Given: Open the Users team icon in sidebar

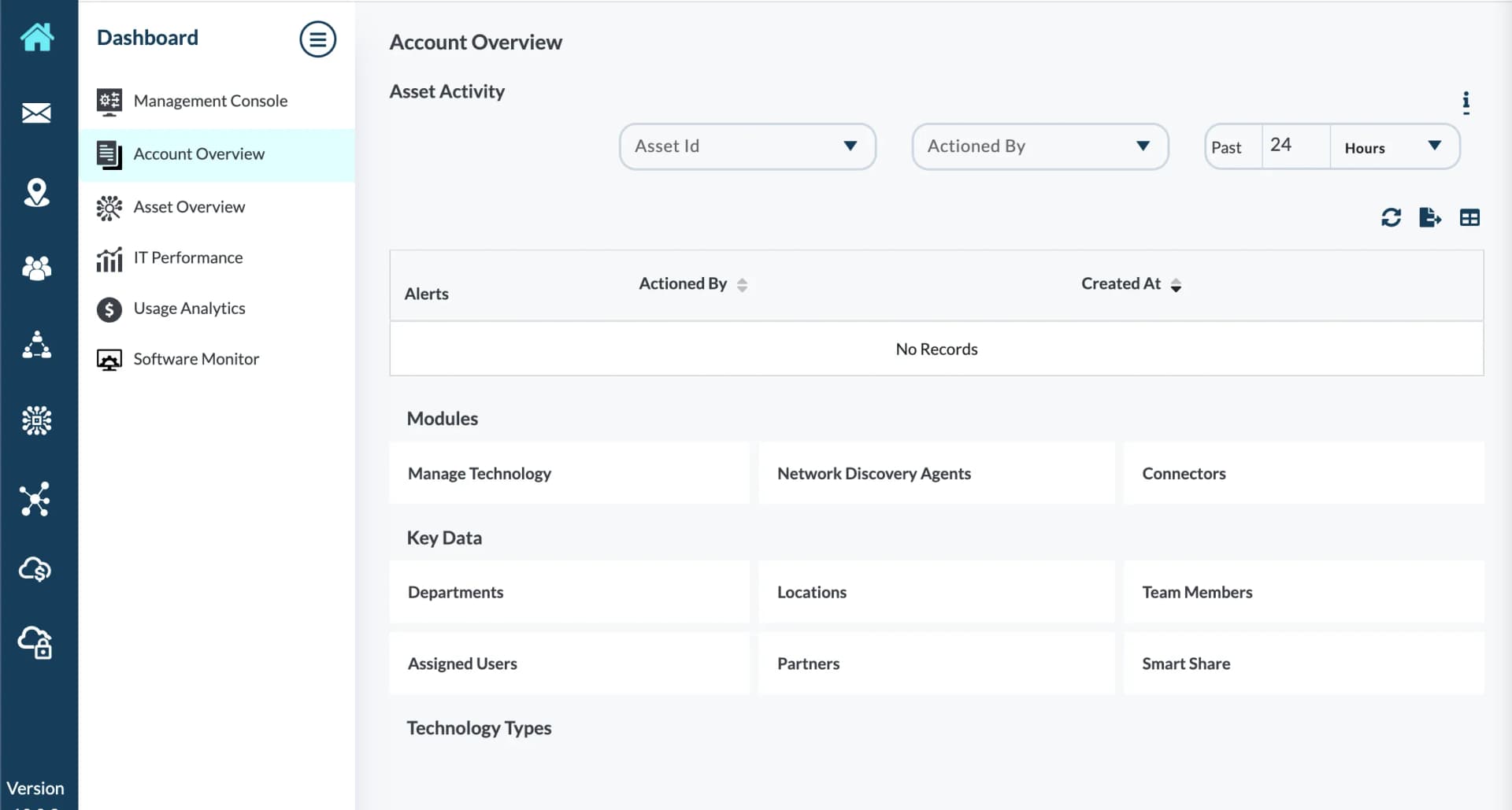Looking at the screenshot, I should pyautogui.click(x=36, y=268).
